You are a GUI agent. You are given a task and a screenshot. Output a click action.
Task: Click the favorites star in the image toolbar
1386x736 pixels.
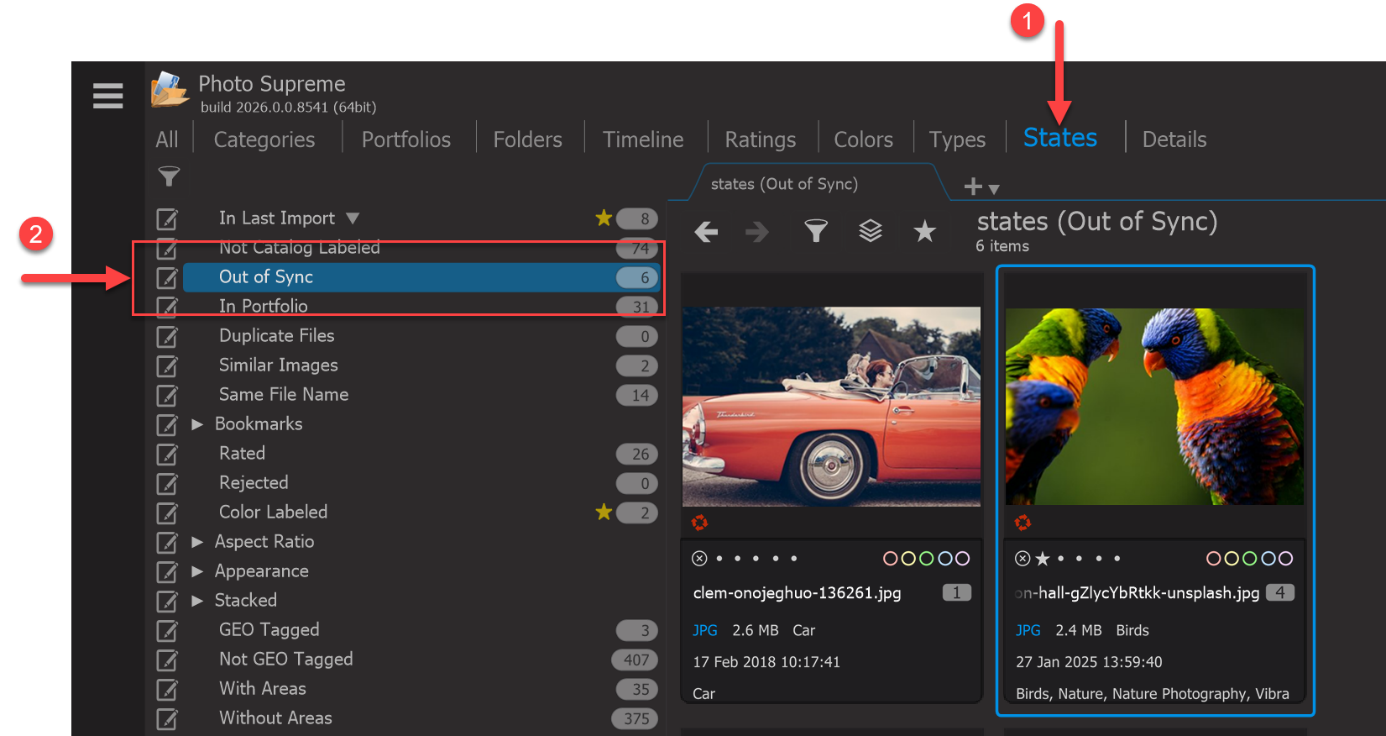coord(925,232)
